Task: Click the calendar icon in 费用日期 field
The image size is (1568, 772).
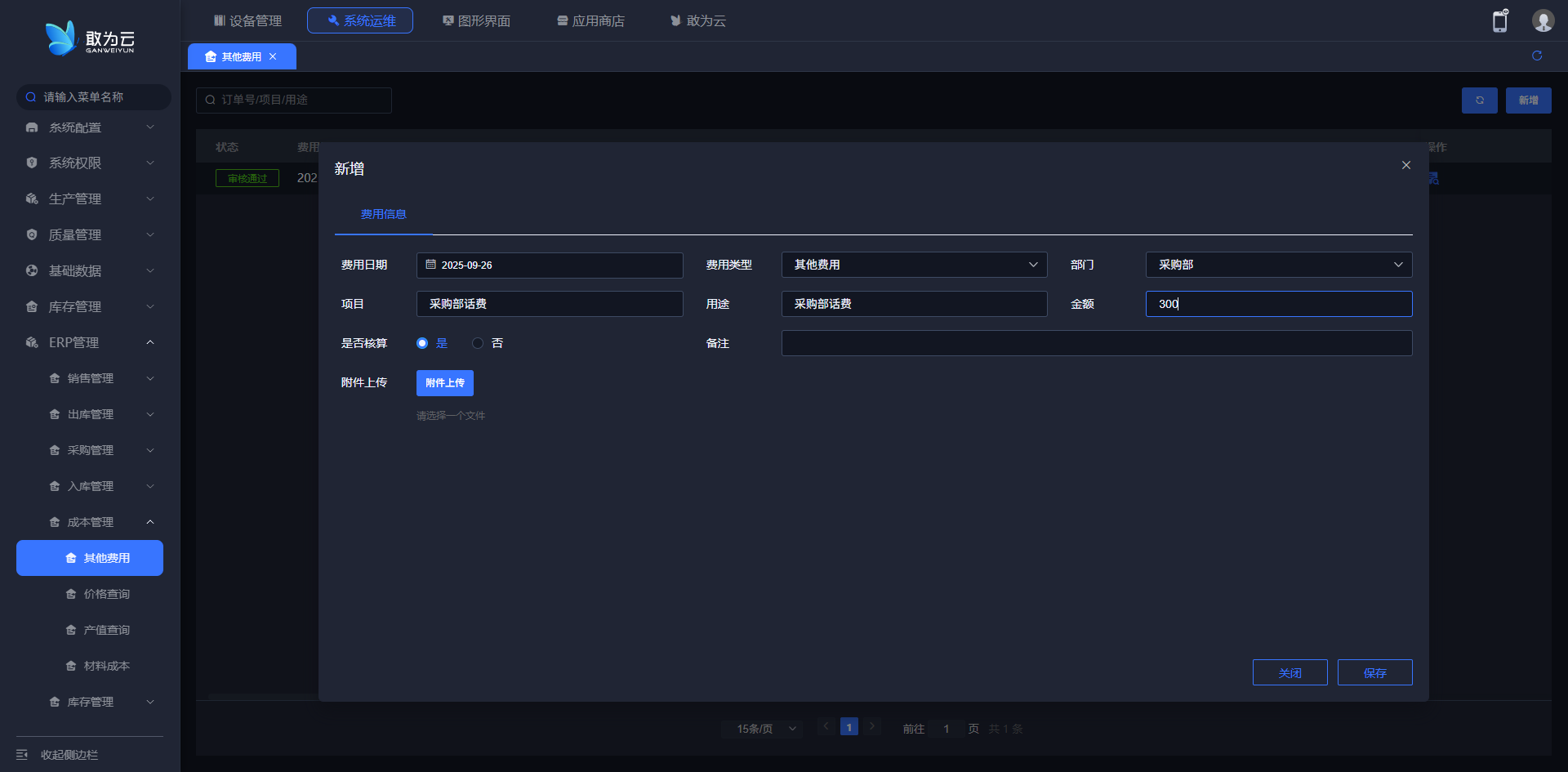Action: coord(431,265)
